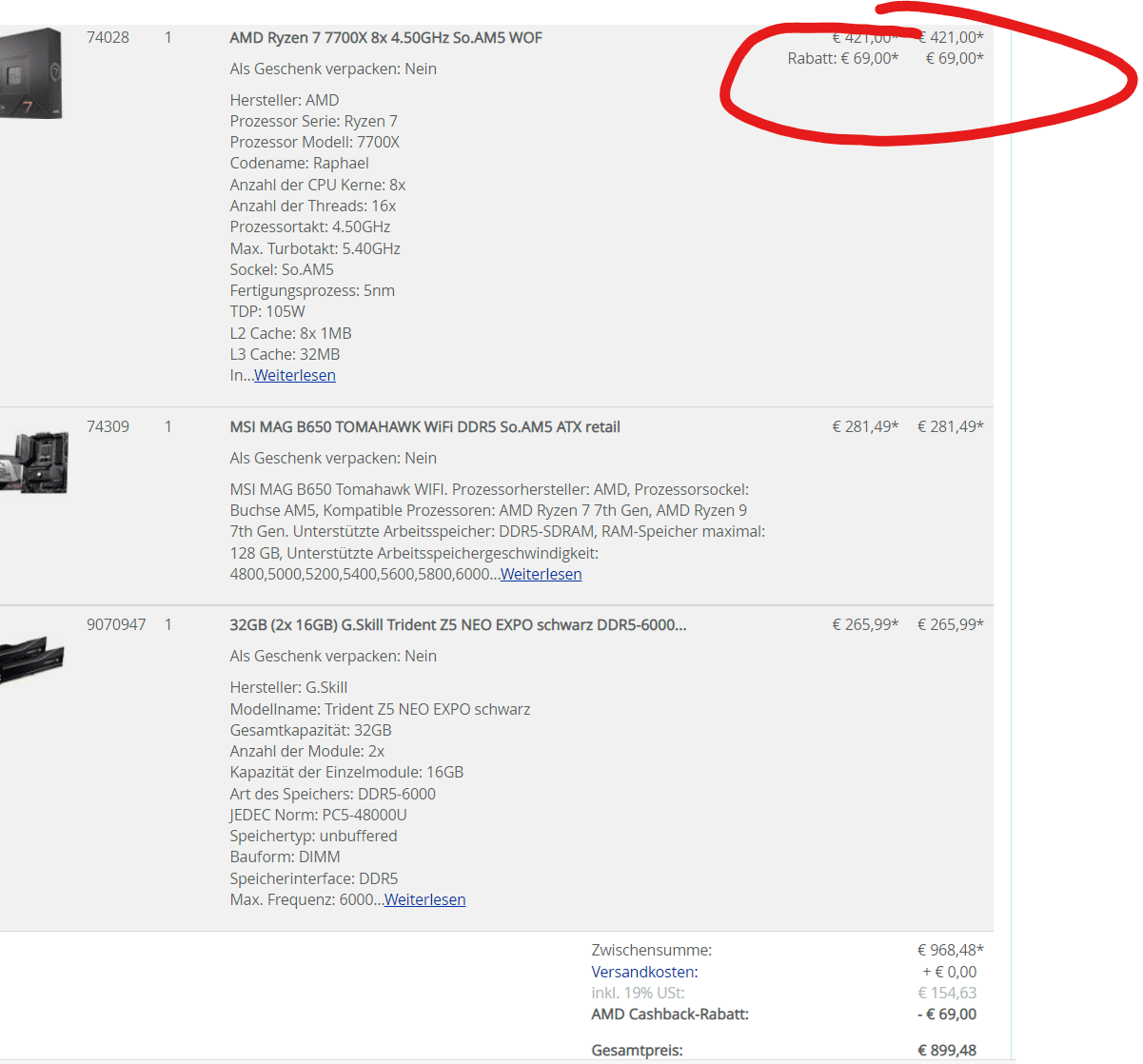
Task: Click the 'AMD Cashback-Rabatt:' label
Action: 670,1014
